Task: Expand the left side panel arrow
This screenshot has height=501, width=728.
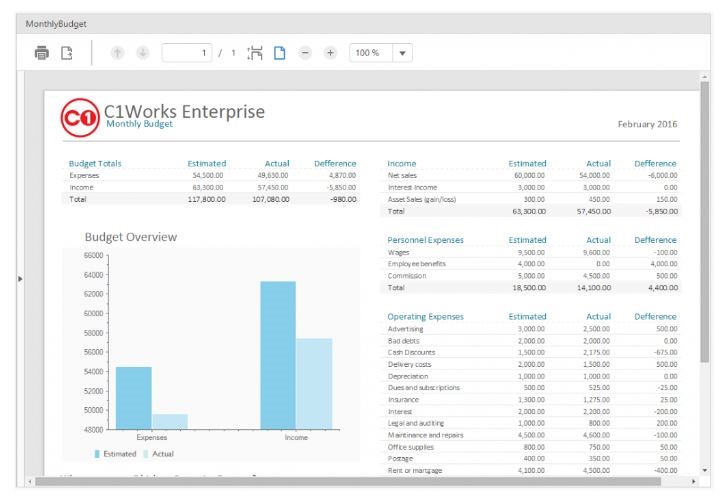Action: [x=20, y=279]
